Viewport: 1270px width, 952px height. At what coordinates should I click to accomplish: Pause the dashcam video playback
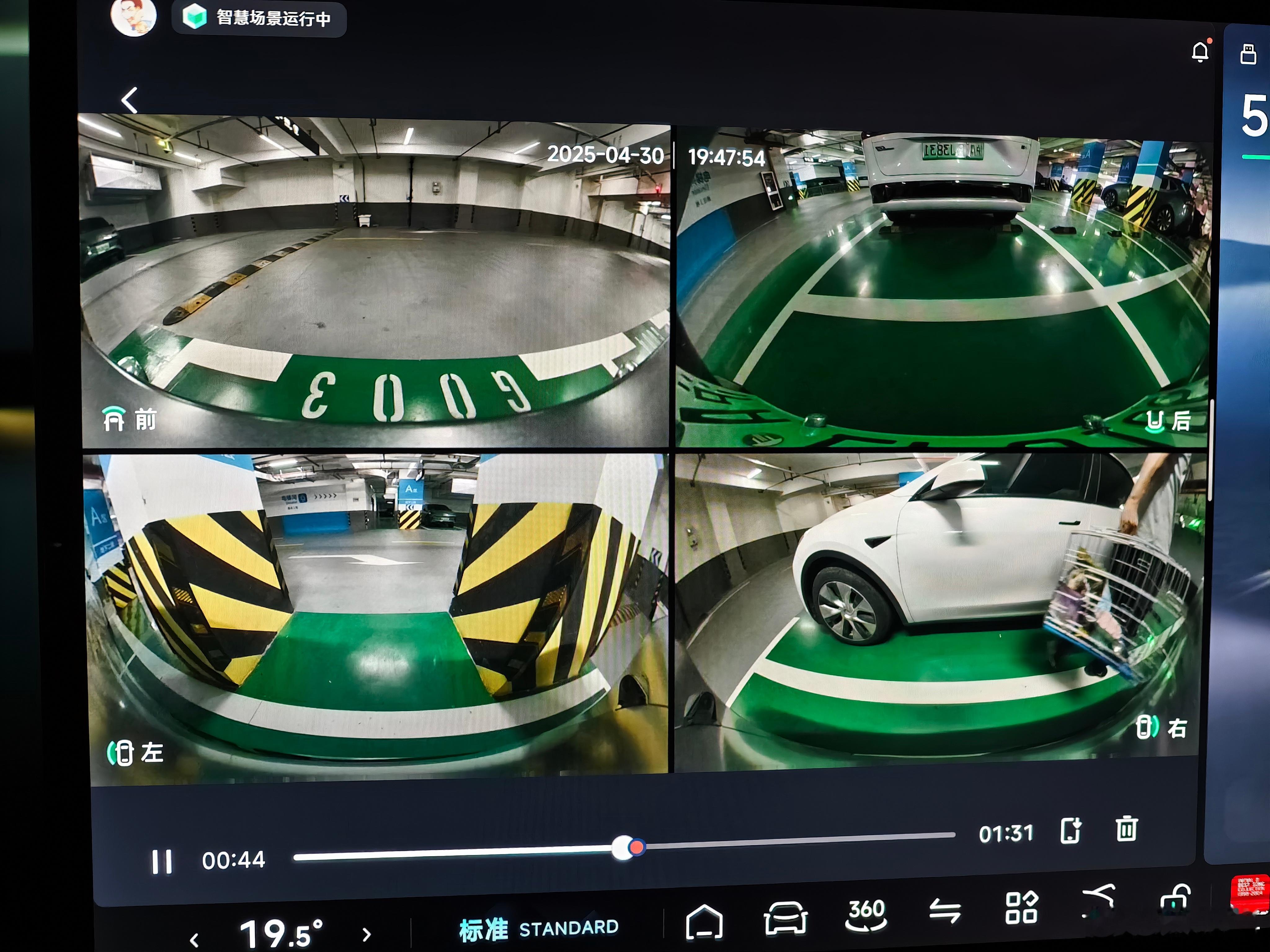pos(162,861)
